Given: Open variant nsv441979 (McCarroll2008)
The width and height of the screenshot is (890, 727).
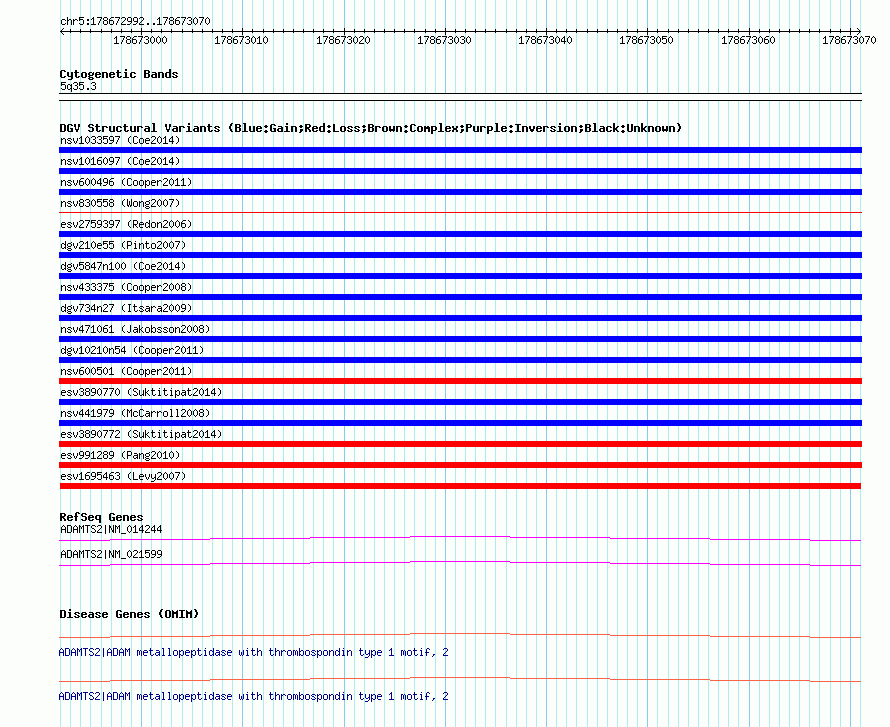Looking at the screenshot, I should coord(135,413).
